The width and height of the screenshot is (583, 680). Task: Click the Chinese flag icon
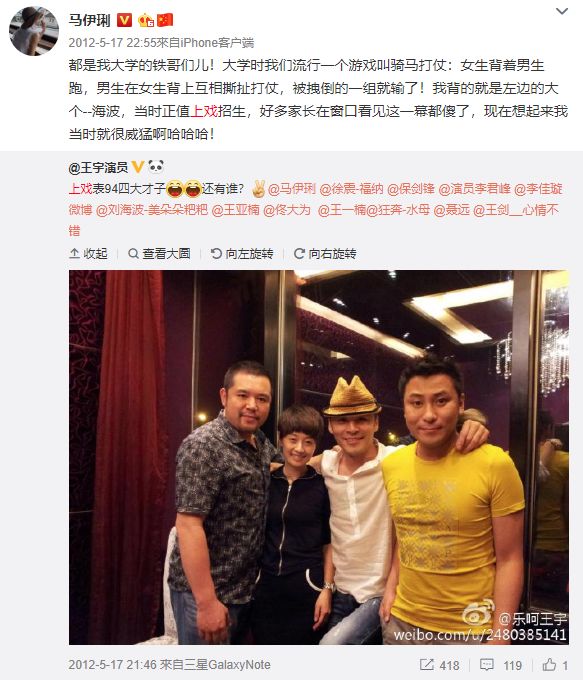pyautogui.click(x=165, y=20)
